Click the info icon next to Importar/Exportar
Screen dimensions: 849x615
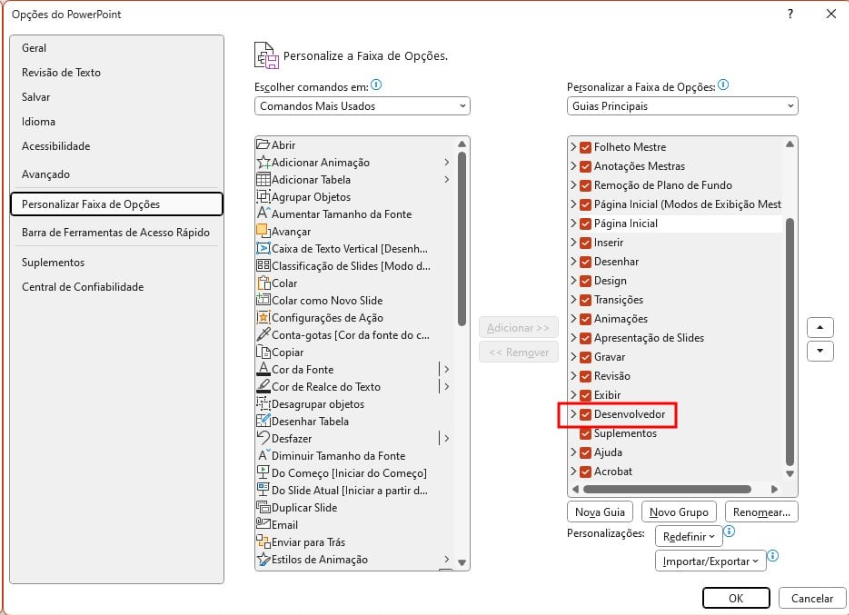click(773, 556)
